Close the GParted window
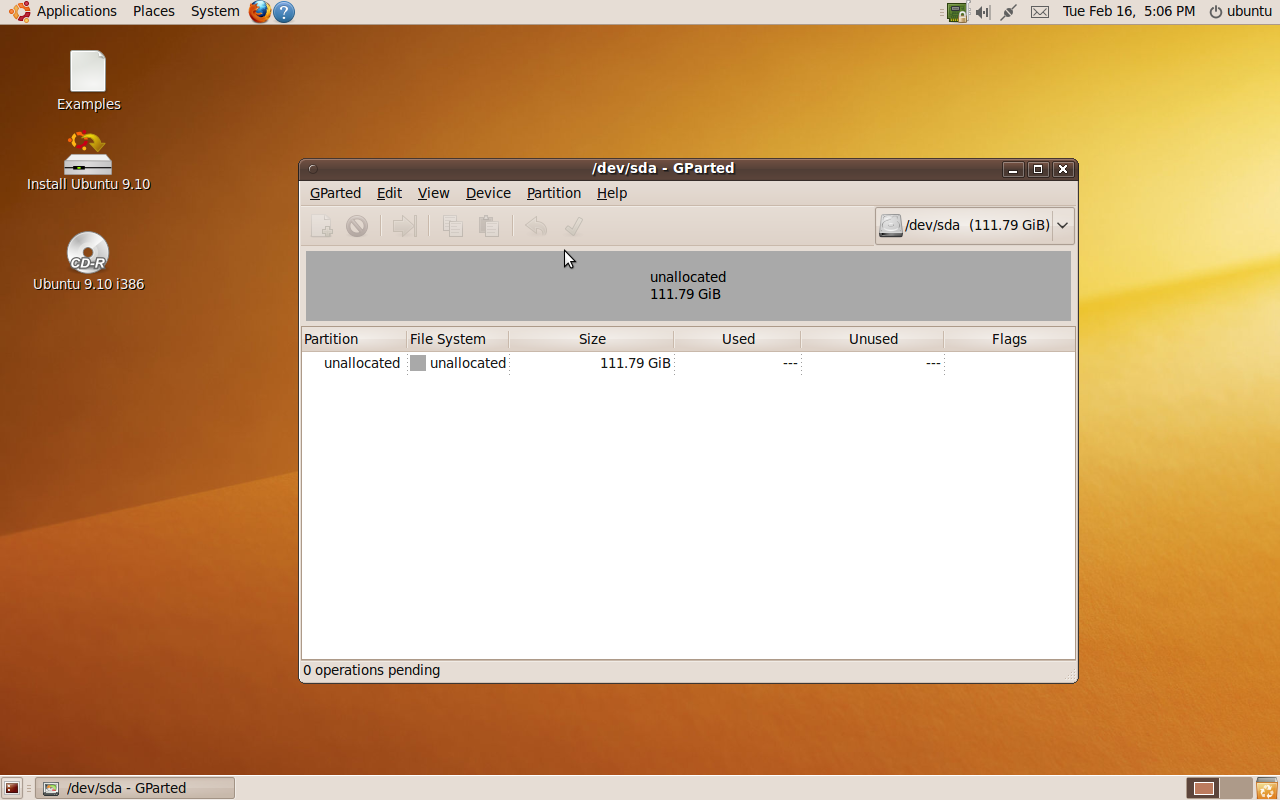Viewport: 1280px width, 800px height. point(1063,169)
